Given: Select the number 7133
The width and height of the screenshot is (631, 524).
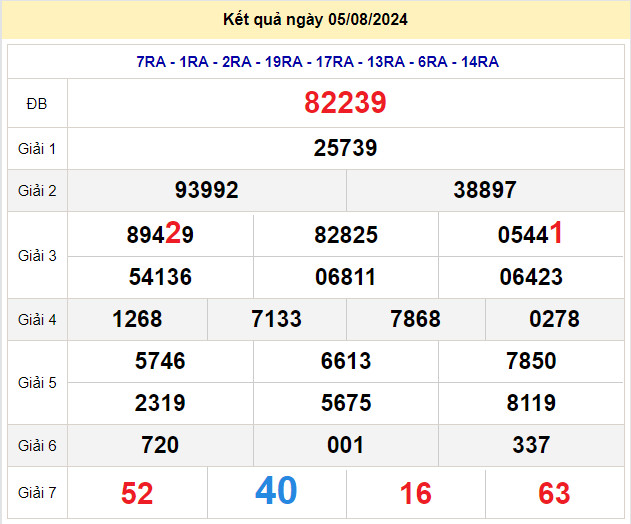Looking at the screenshot, I should (x=276, y=319).
